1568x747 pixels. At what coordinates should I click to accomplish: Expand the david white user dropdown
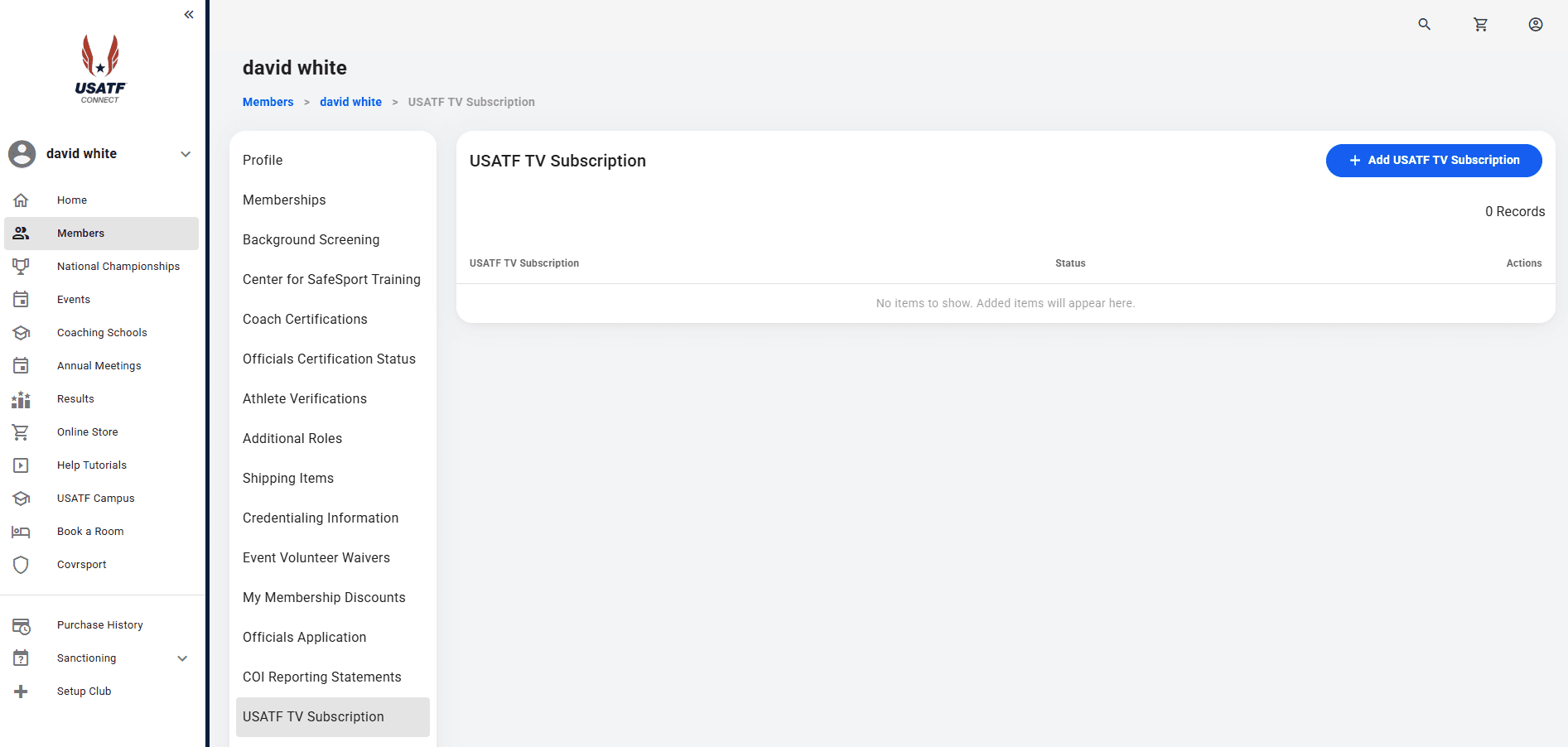coord(186,154)
